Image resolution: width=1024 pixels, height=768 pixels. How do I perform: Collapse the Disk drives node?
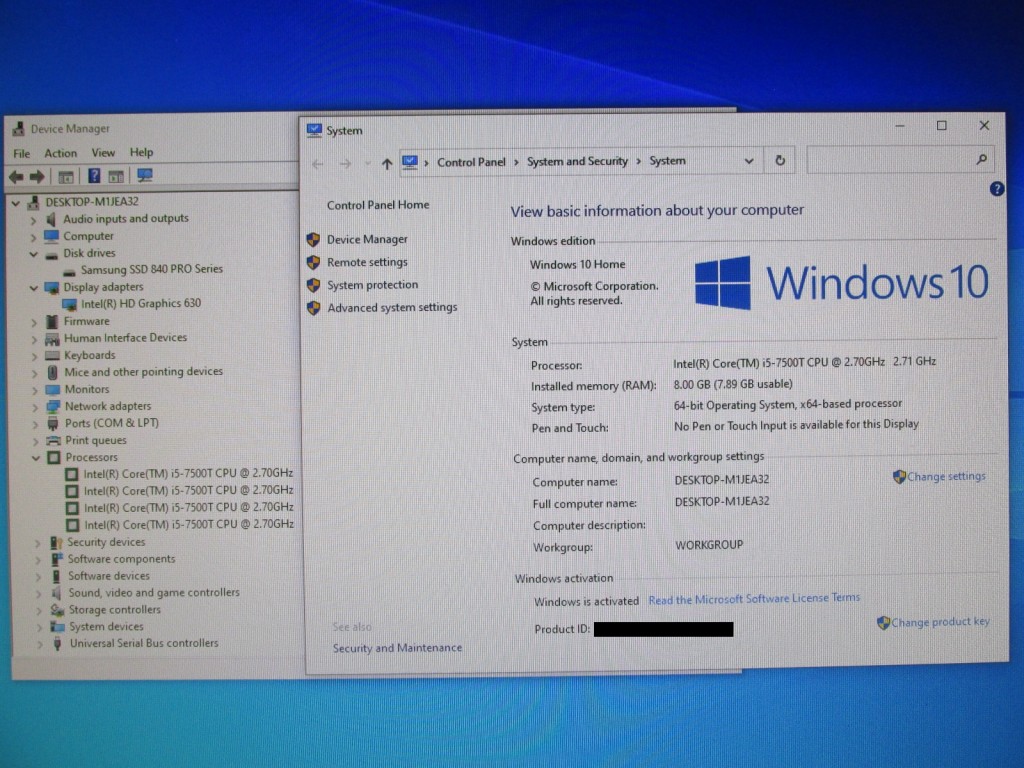point(33,254)
